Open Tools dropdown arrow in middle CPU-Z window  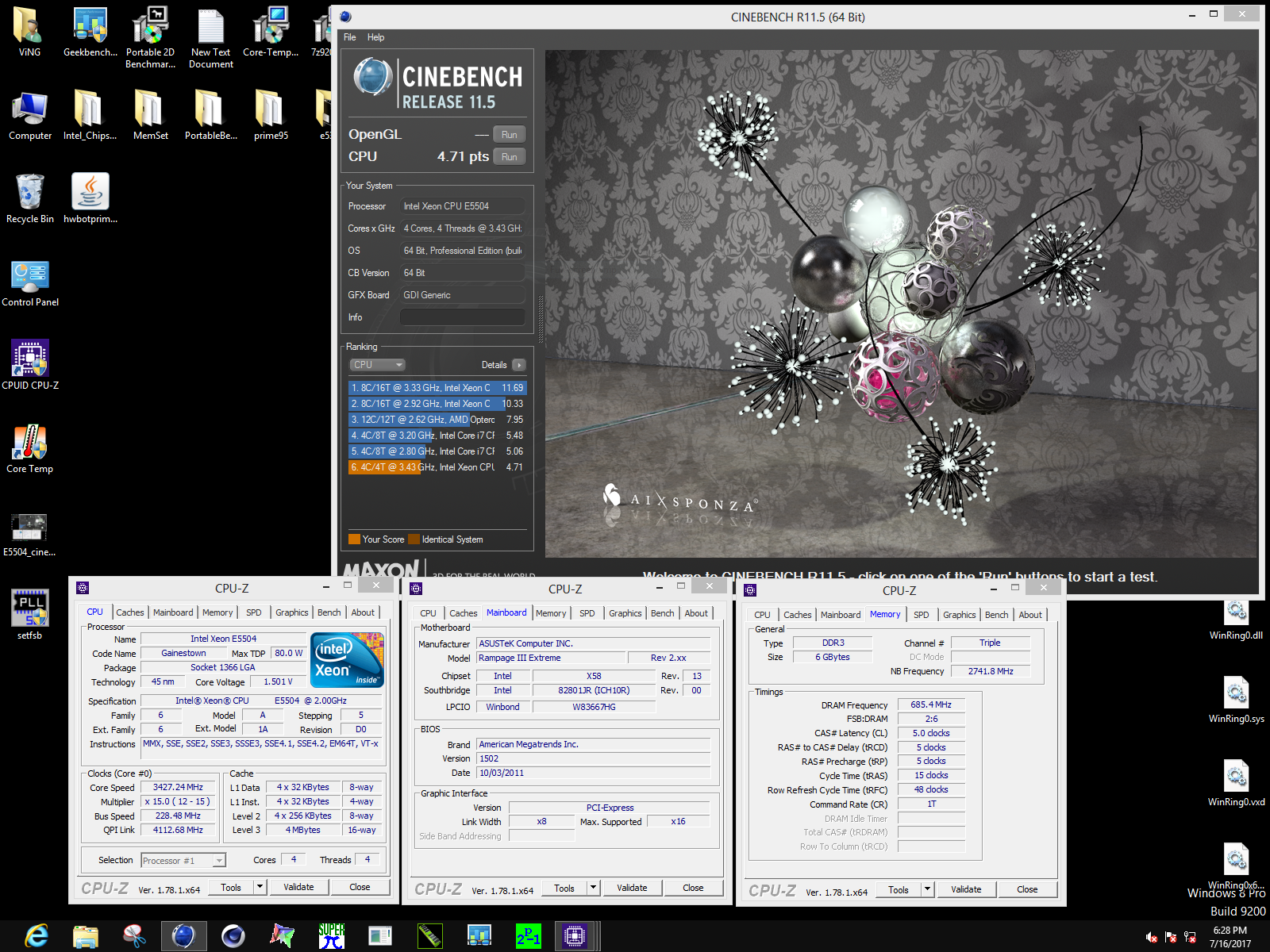[593, 888]
